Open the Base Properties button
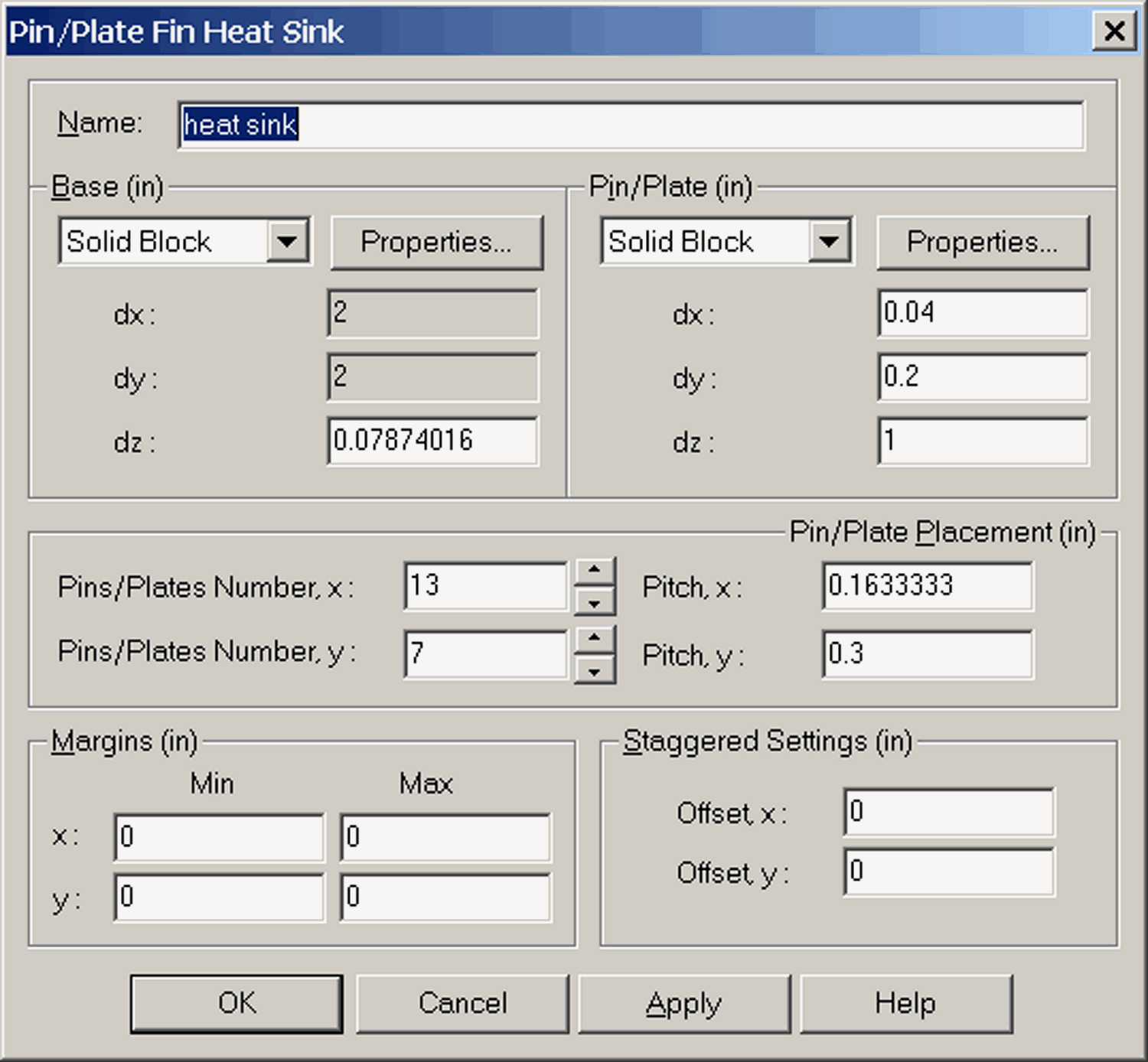Screen dimensions: 1148x1062 coord(436,243)
